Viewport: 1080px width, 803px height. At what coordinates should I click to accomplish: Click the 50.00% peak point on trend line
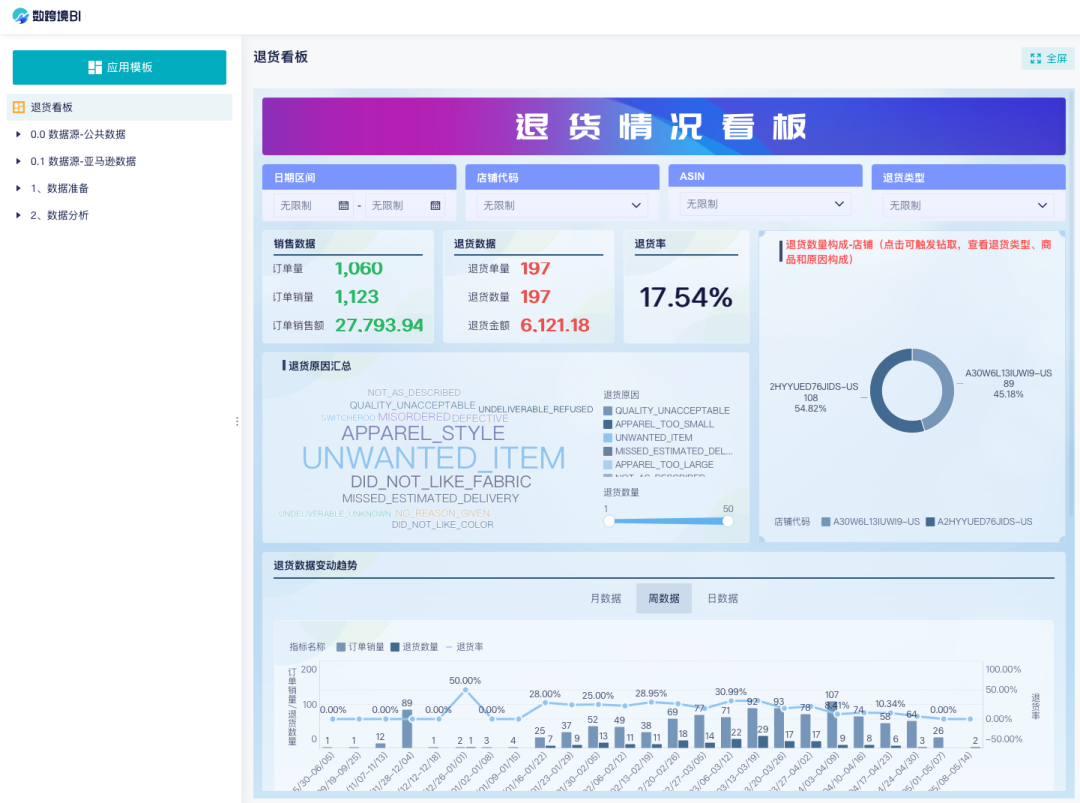tap(466, 689)
